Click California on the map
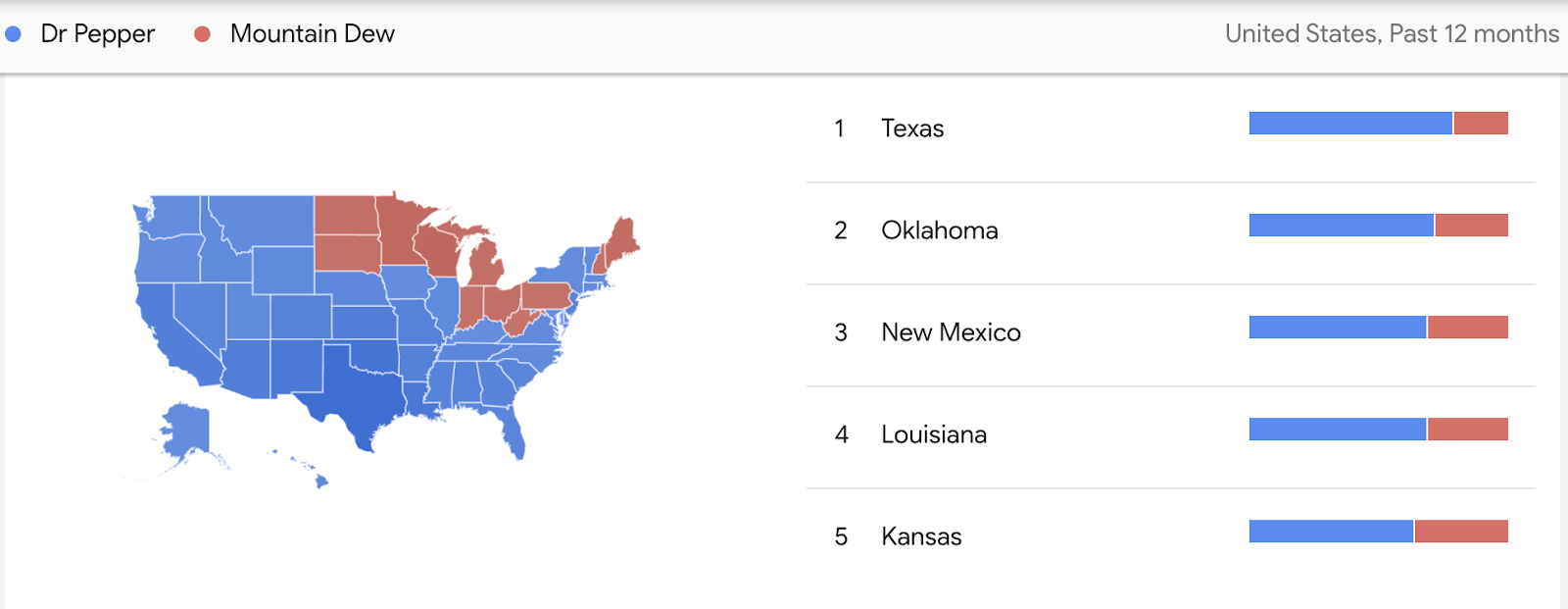Viewport: 1568px width, 609px height. click(x=169, y=333)
